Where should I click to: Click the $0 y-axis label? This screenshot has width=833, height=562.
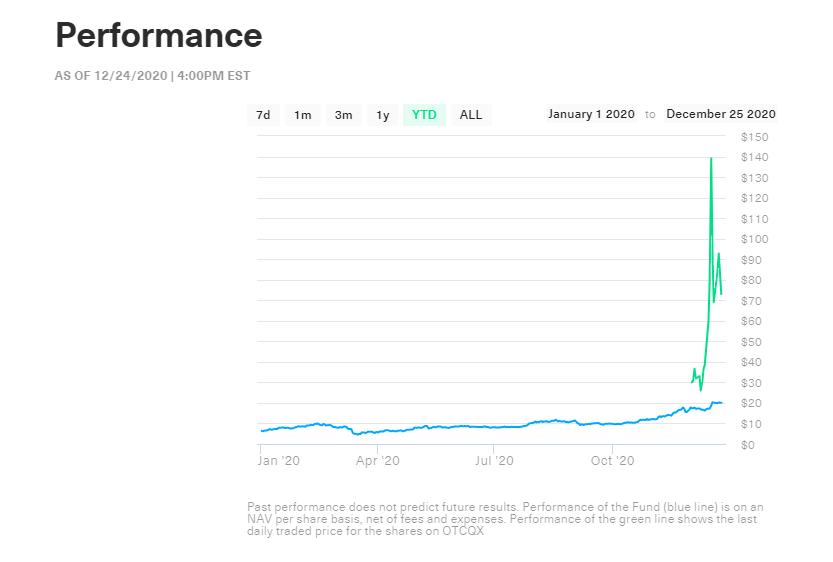click(748, 445)
